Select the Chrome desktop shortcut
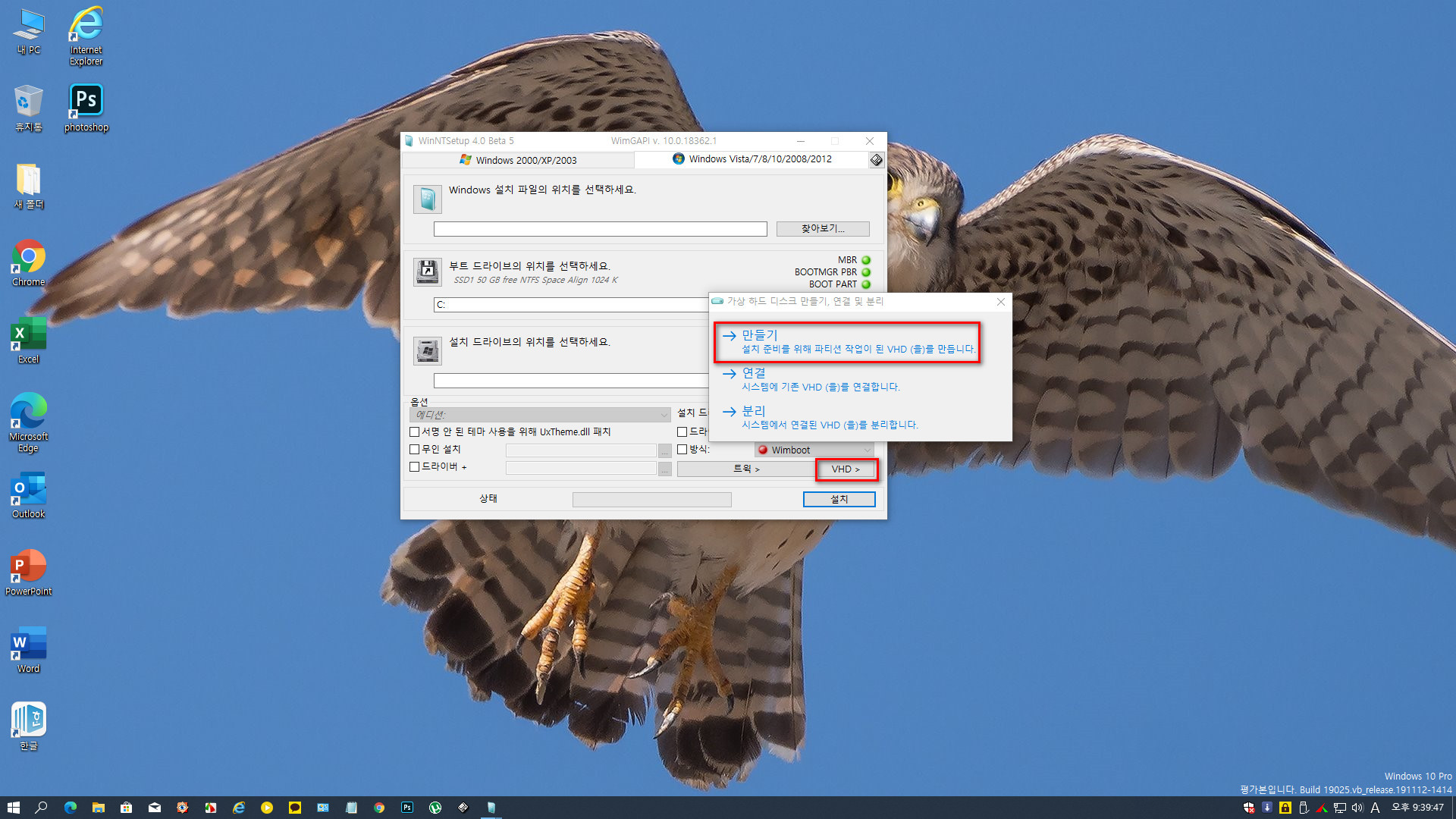This screenshot has width=1456, height=819. 29,263
